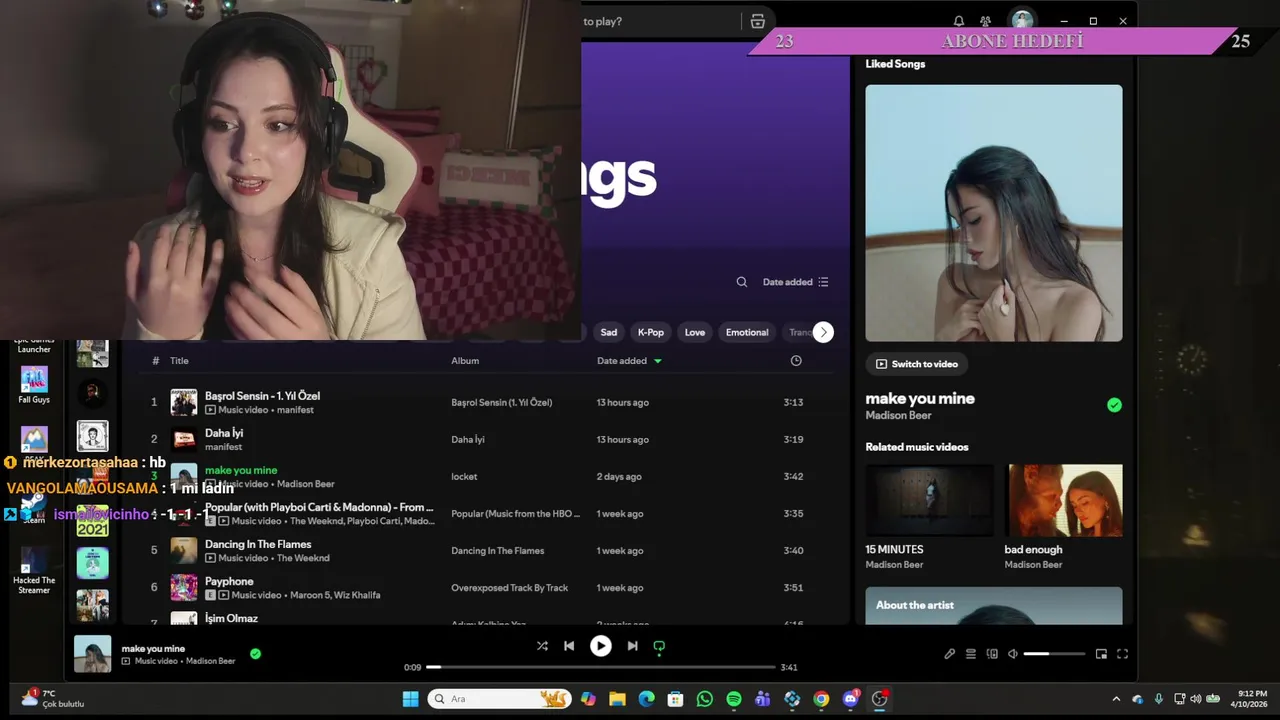Open the play queue icon
The image size is (1280, 720).
(x=971, y=654)
